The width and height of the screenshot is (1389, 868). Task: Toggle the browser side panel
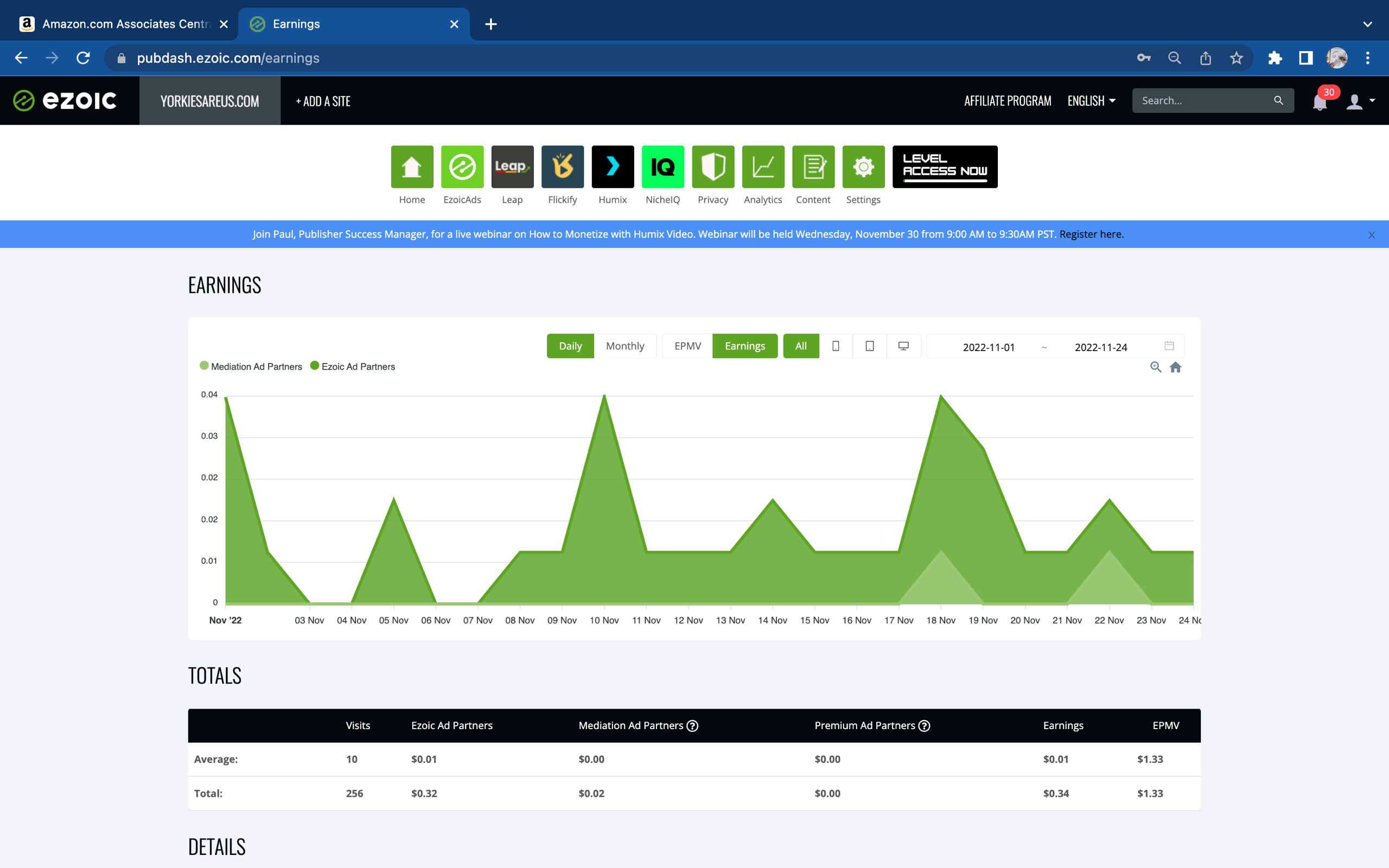(1306, 58)
